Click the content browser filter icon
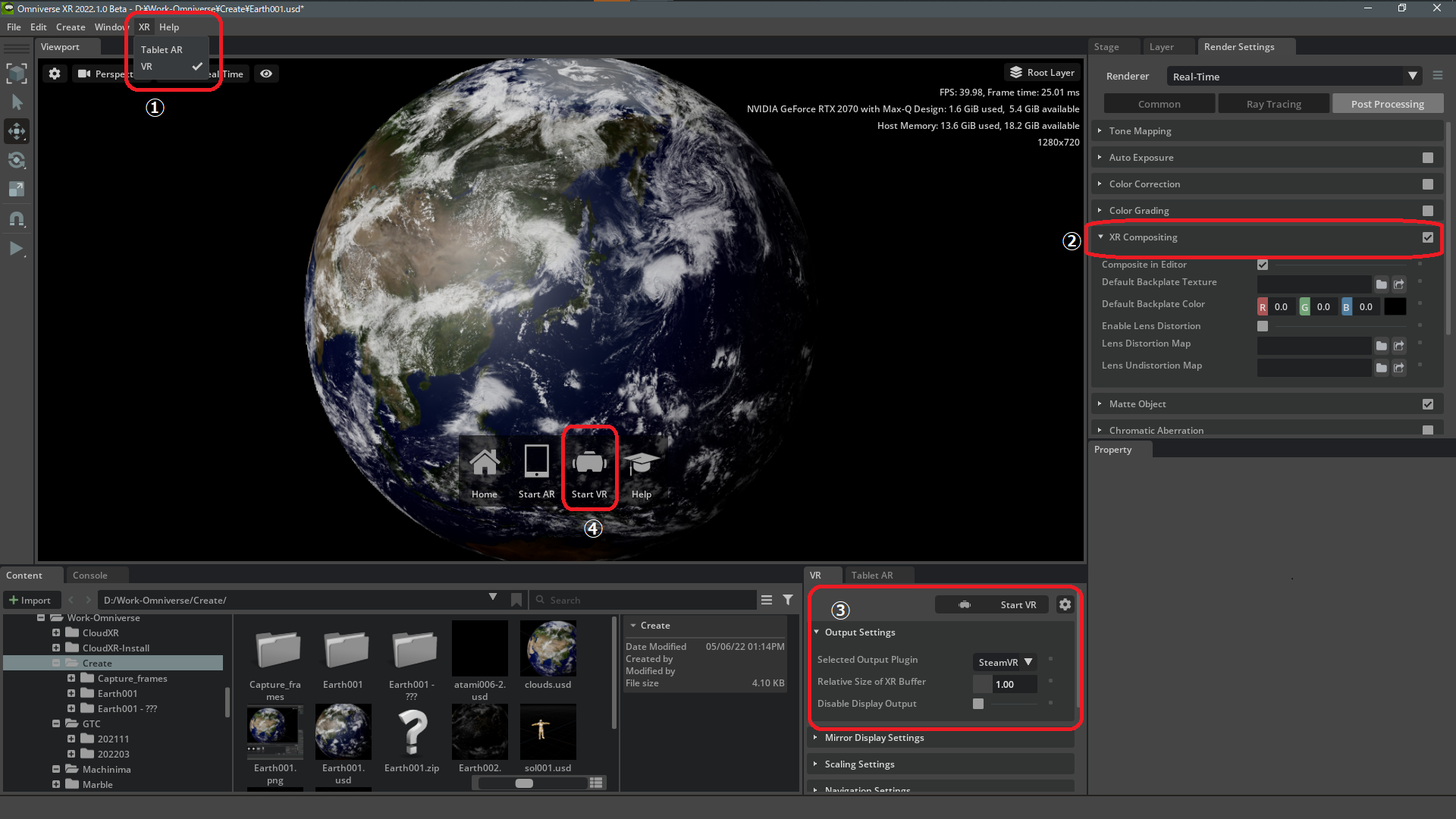The image size is (1456, 819). coord(788,600)
